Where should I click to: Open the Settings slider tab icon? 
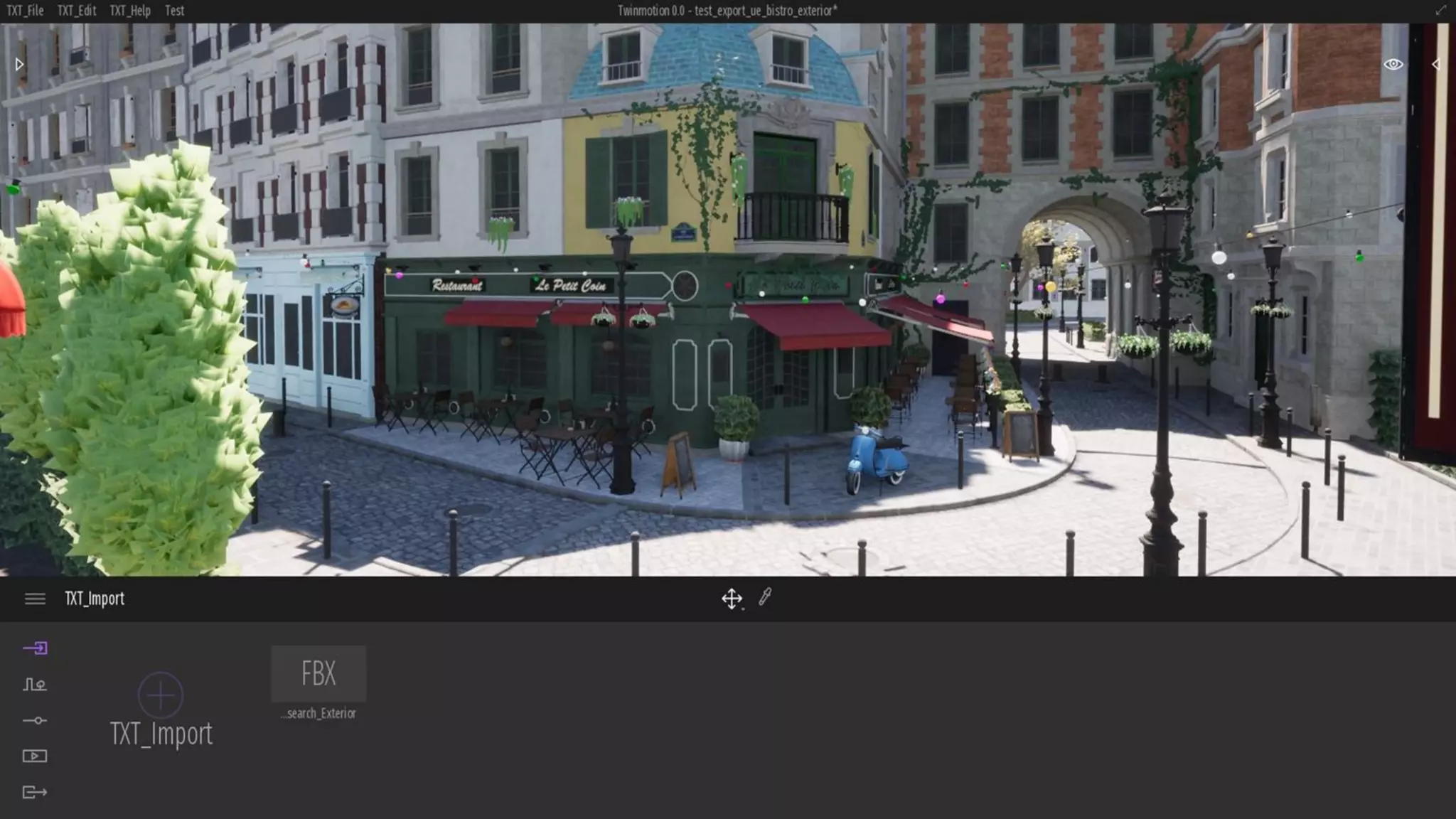pyautogui.click(x=35, y=720)
